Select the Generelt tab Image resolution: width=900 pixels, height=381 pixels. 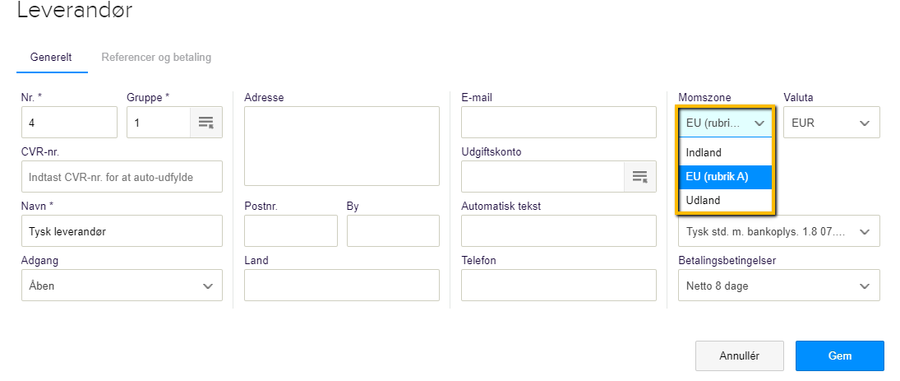[51, 57]
